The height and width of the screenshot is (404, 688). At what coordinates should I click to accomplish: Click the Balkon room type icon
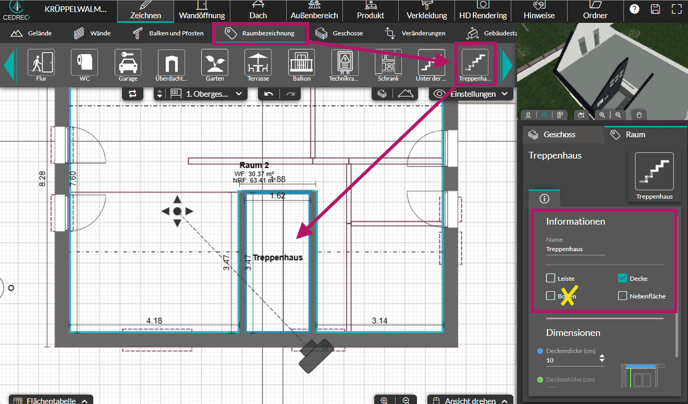click(x=300, y=65)
